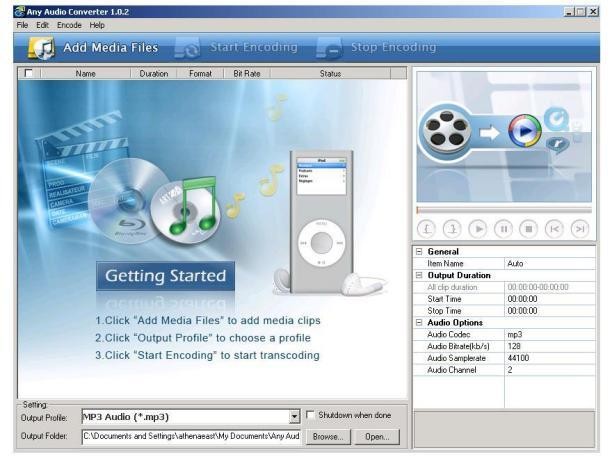This screenshot has height=459, width=612.
Task: Click the All clip duration value
Action: [550, 287]
